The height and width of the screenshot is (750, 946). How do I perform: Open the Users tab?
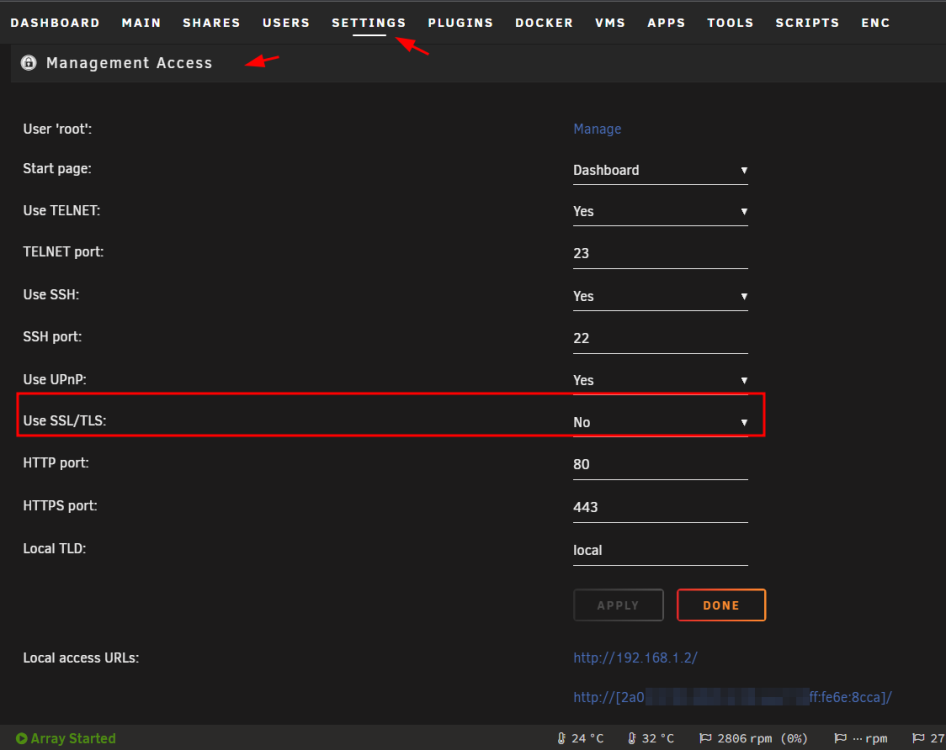click(x=286, y=23)
